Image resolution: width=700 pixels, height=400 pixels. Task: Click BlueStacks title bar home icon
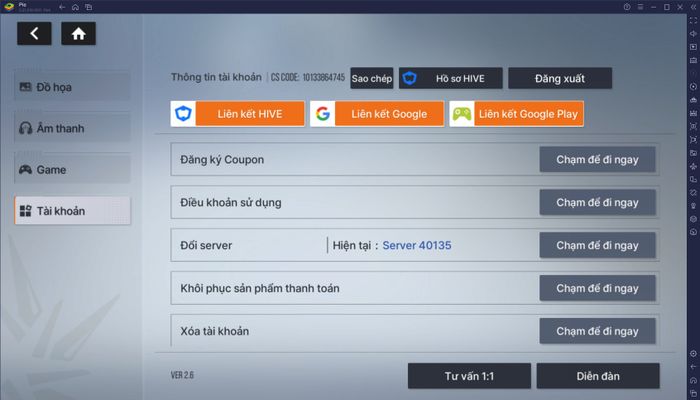click(75, 7)
